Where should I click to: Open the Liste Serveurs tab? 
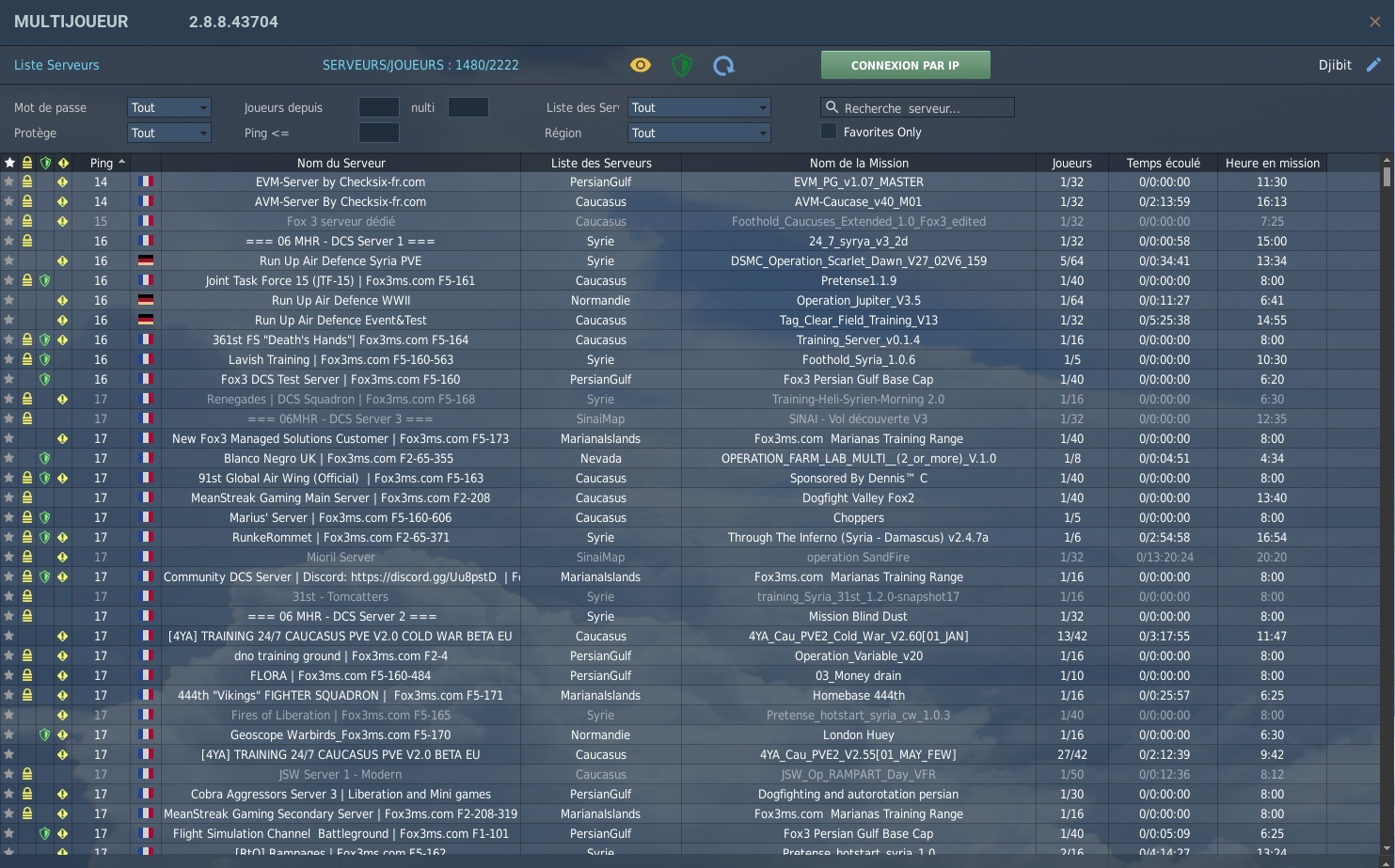pos(56,65)
